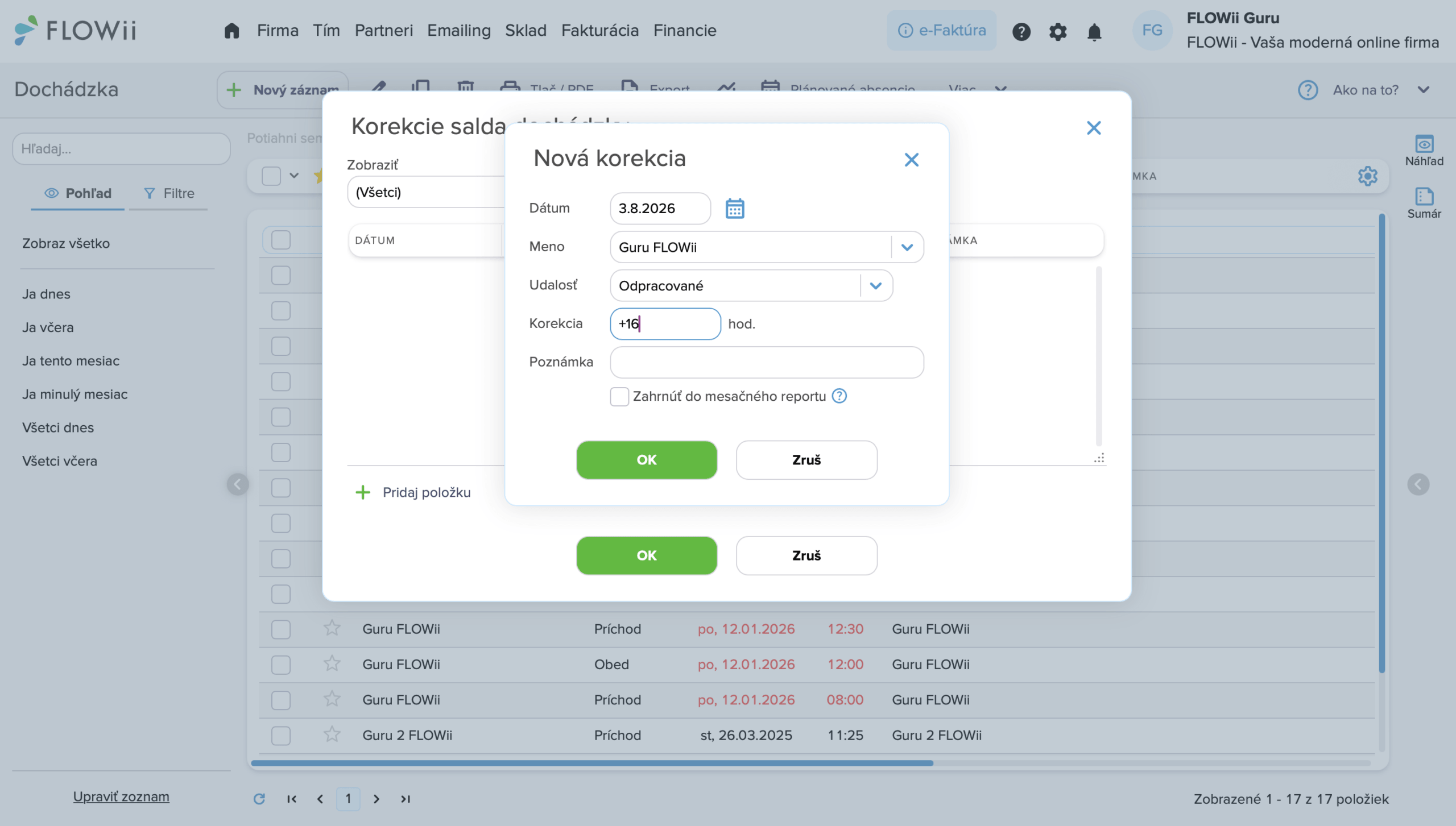1456x826 pixels.
Task: Go to the home page icon
Action: coord(231,31)
